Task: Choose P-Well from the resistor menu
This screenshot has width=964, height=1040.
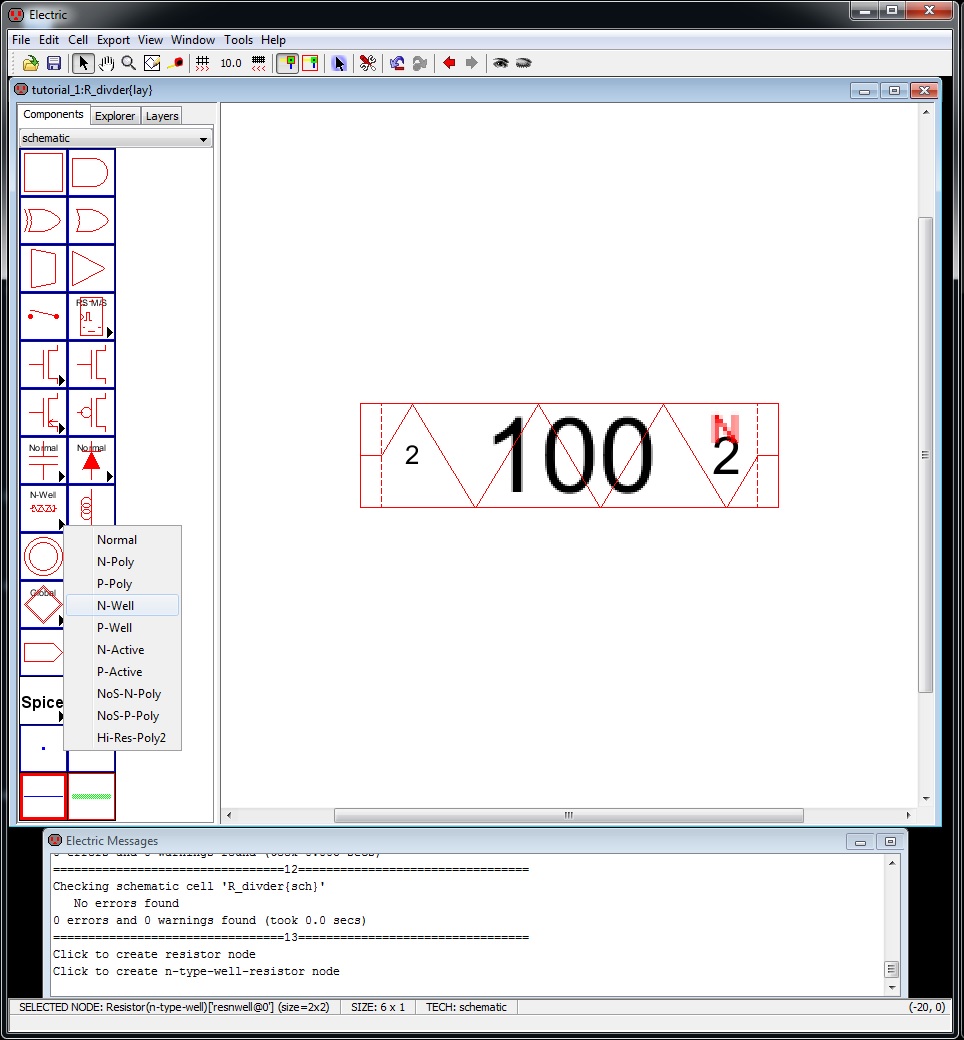Action: pyautogui.click(x=114, y=628)
